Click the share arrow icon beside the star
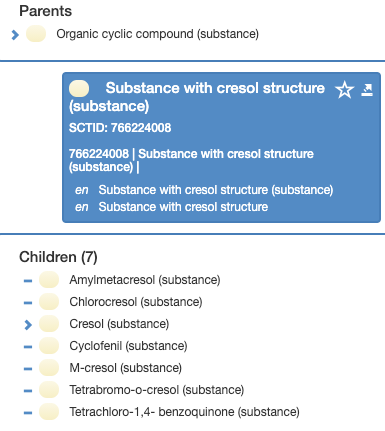The image size is (385, 431). coord(367,90)
